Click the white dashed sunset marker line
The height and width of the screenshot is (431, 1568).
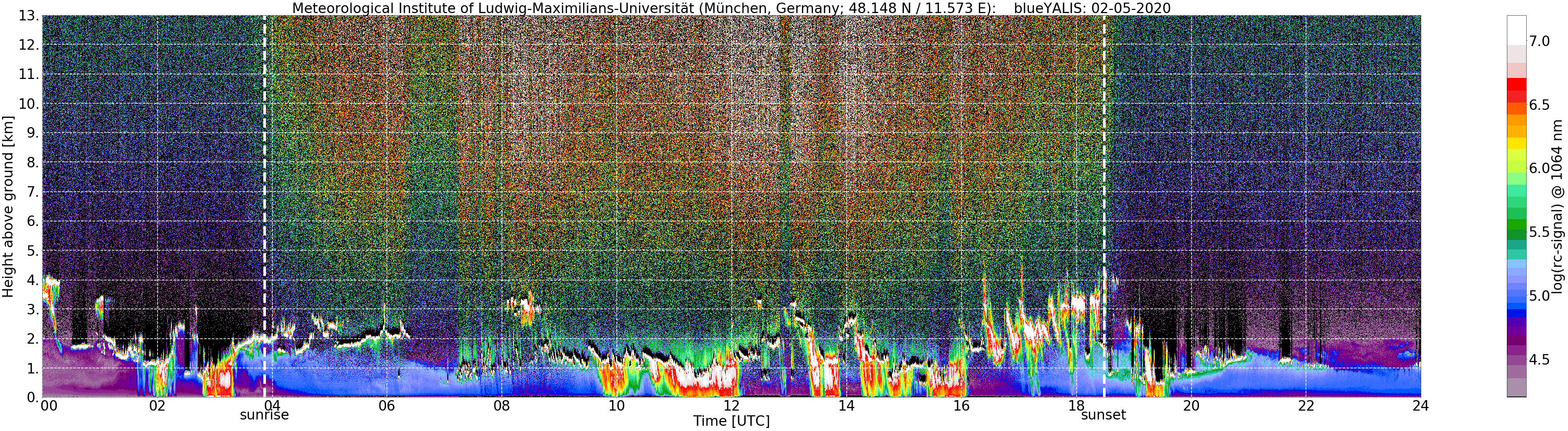coord(1104,206)
